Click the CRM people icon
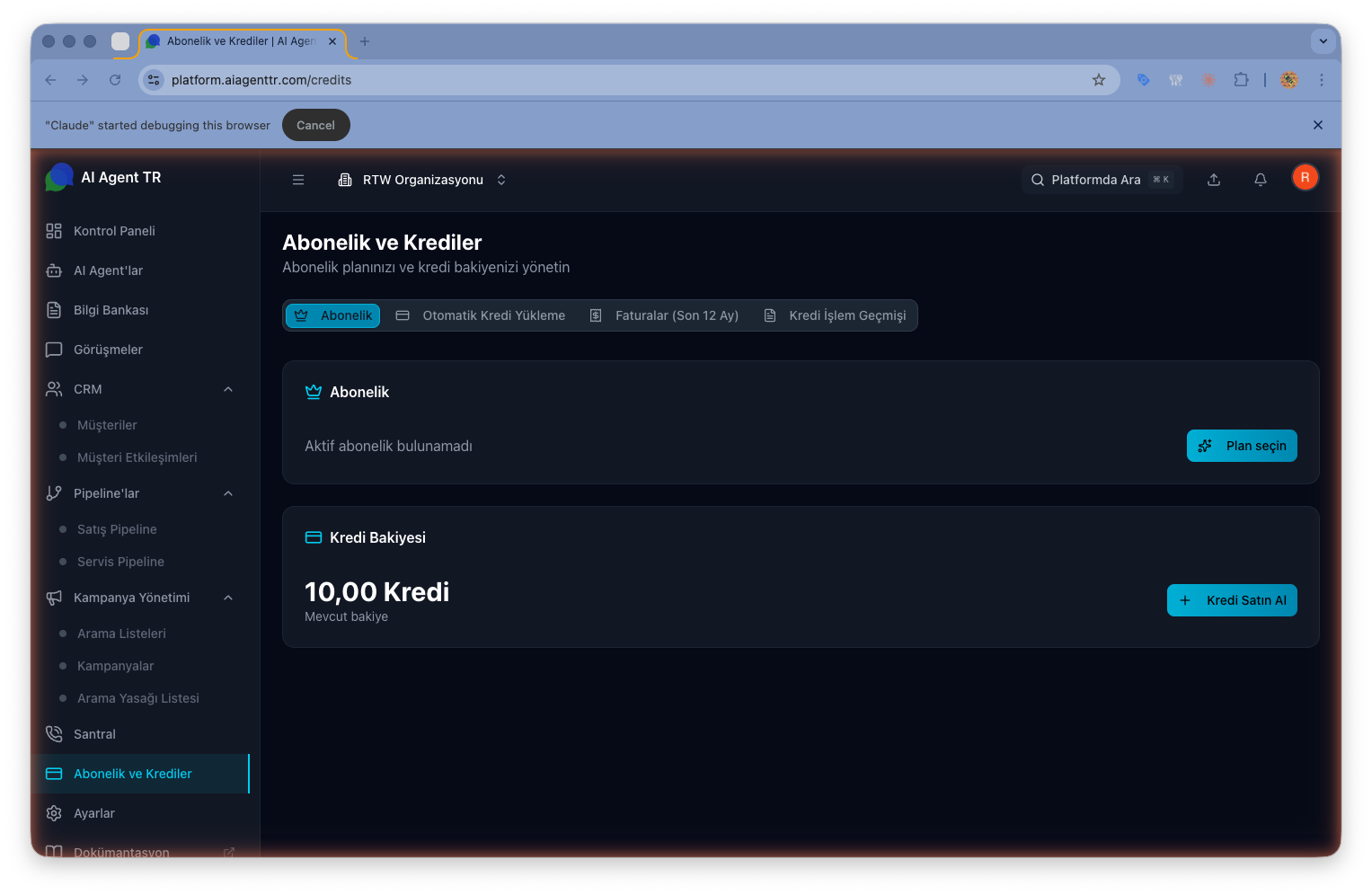 click(x=54, y=389)
